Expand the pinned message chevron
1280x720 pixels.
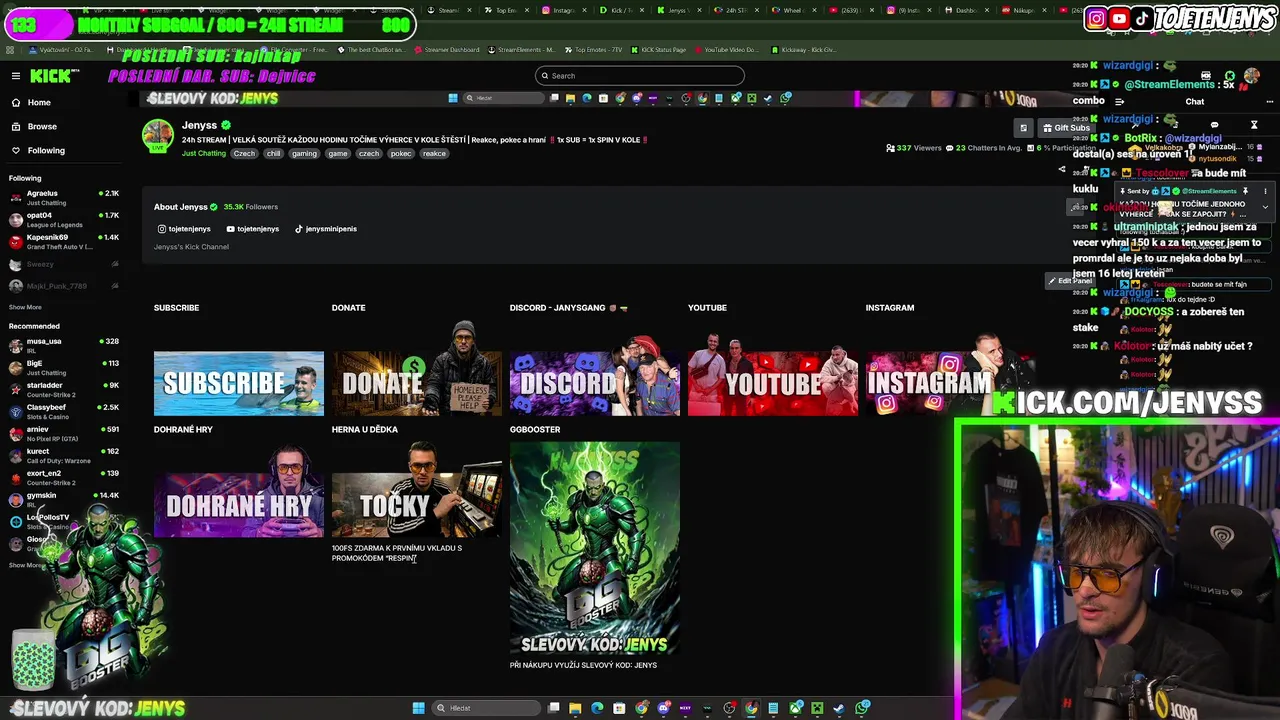1265,207
